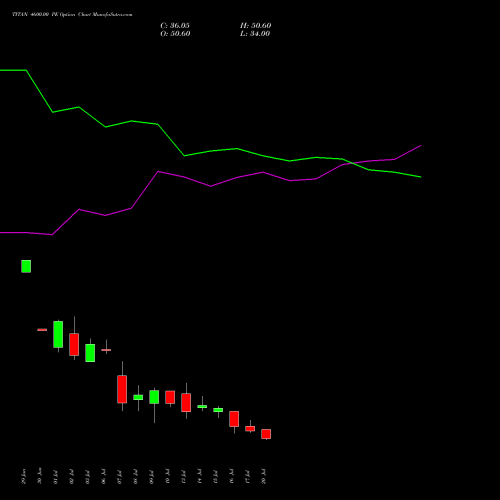
Task: Select the low value L: 34.00
Action: [x=255, y=34]
